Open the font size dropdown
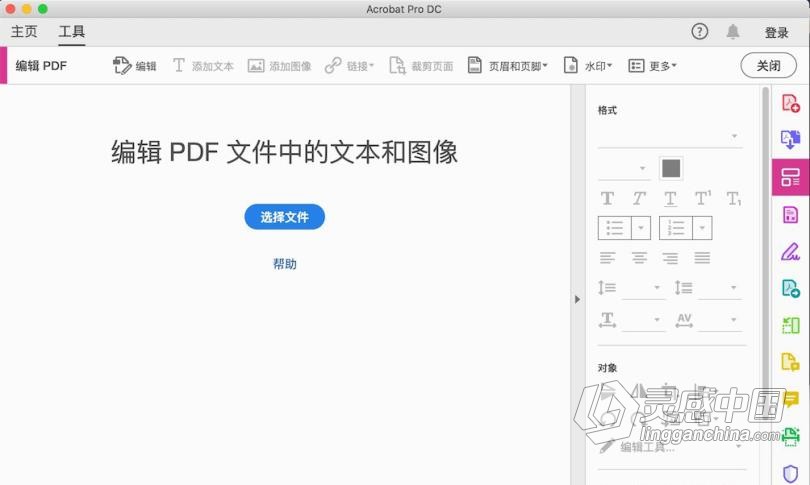 click(x=622, y=168)
